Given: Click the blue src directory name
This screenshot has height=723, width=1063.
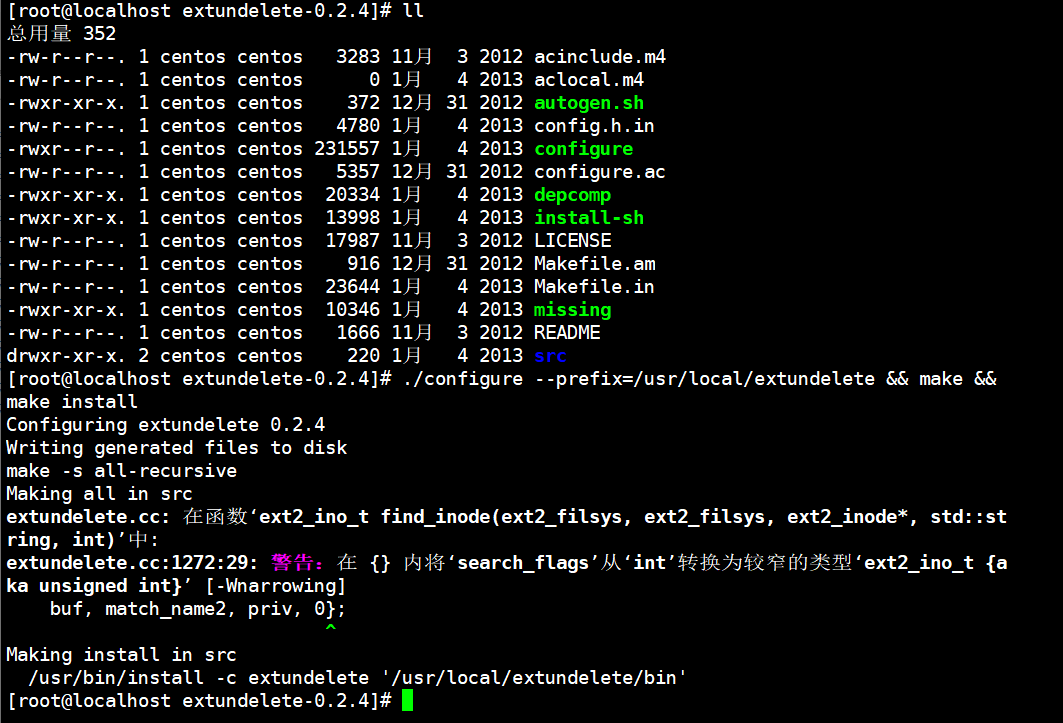Looking at the screenshot, I should coord(550,356).
